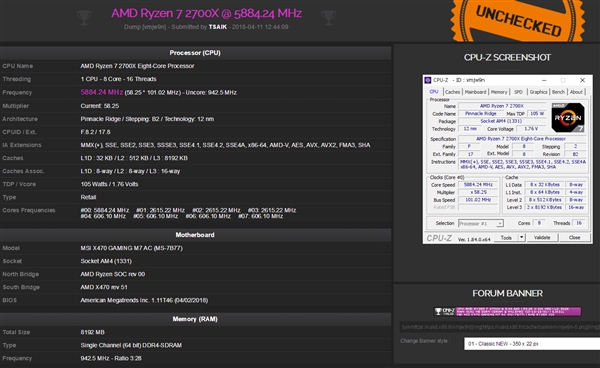This screenshot has width=600, height=368.
Task: Open the About tab in CPU-Z
Action: point(576,92)
